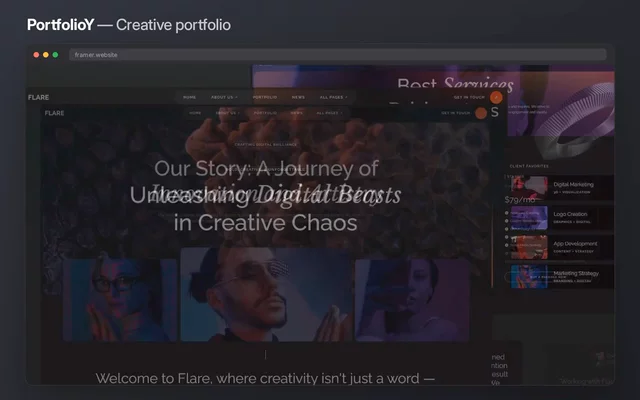Click the Marketing Strategy service title
The width and height of the screenshot is (640, 400).
click(576, 273)
